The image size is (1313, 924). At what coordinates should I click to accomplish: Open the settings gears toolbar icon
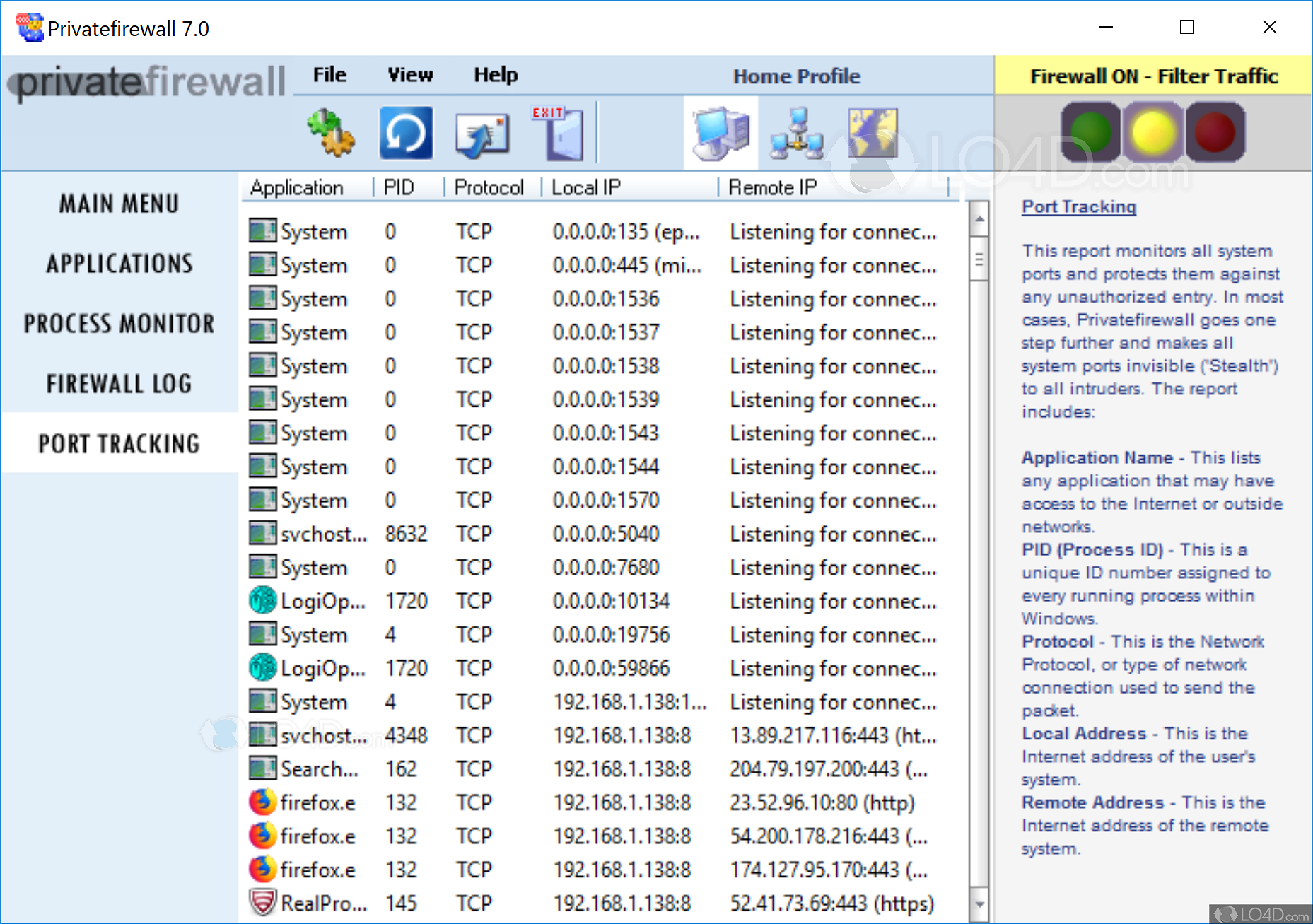331,132
